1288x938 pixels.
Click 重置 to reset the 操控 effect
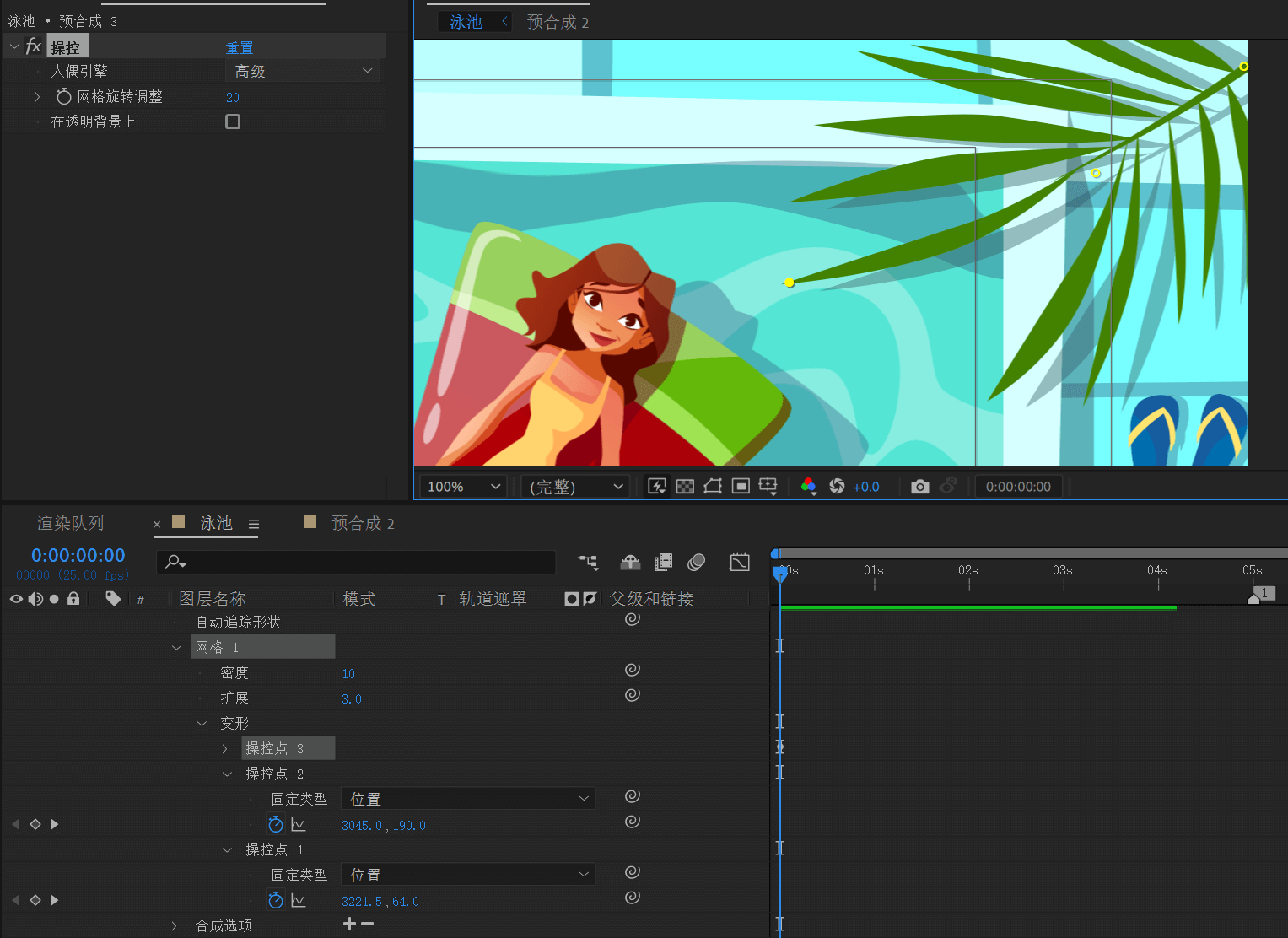click(x=240, y=48)
